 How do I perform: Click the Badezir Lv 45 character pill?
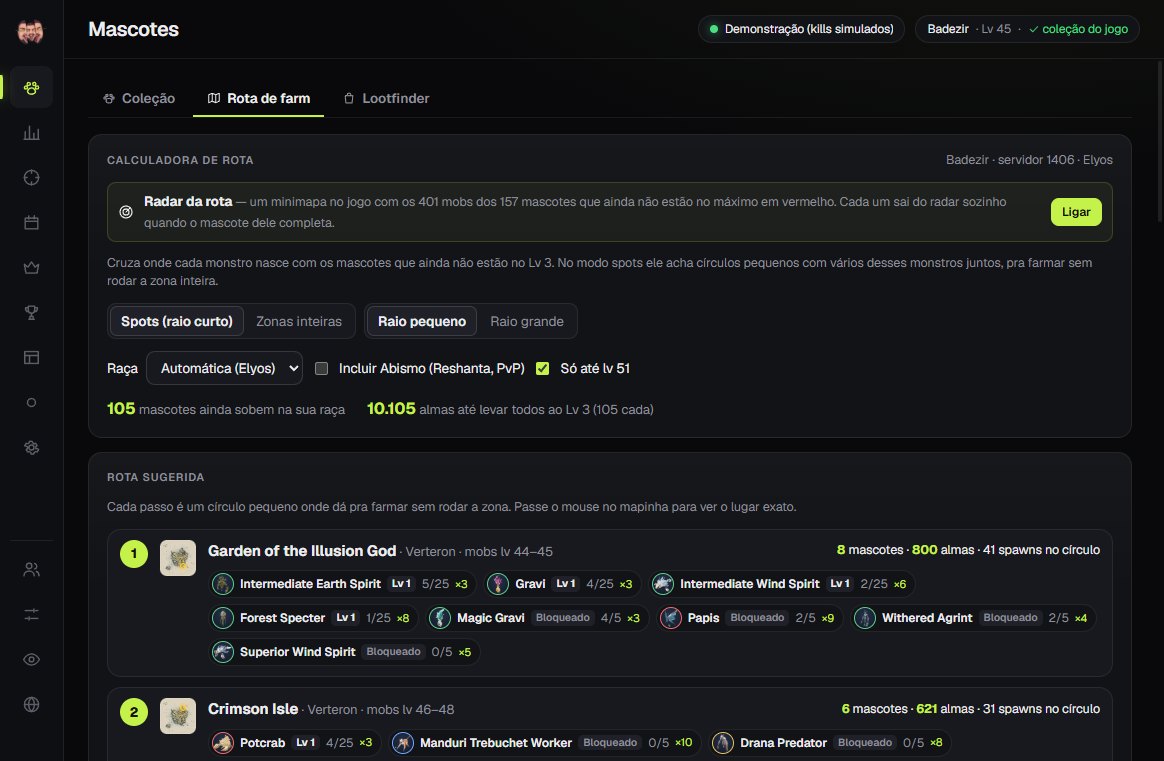pyautogui.click(x=1027, y=29)
